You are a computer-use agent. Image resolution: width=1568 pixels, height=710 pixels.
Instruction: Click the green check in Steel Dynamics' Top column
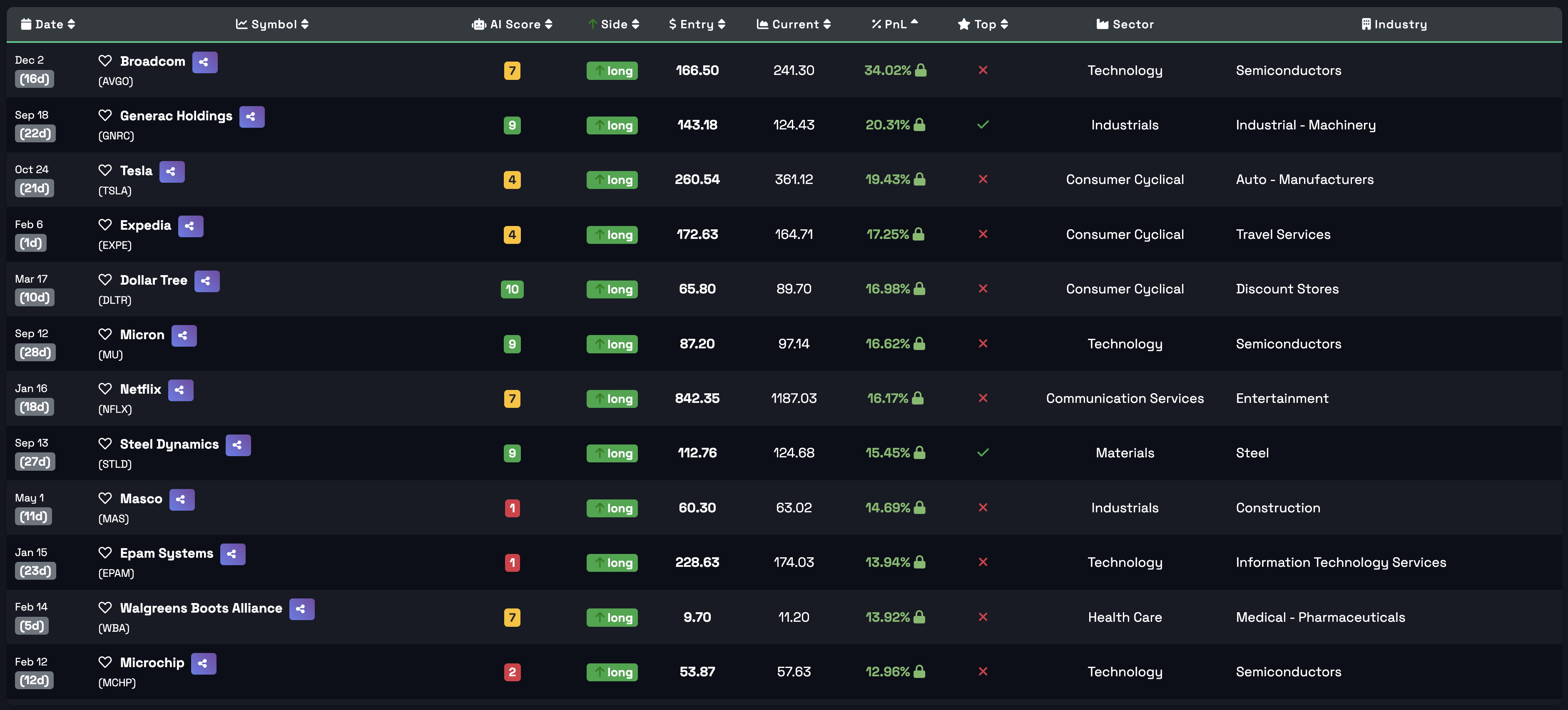coord(983,453)
